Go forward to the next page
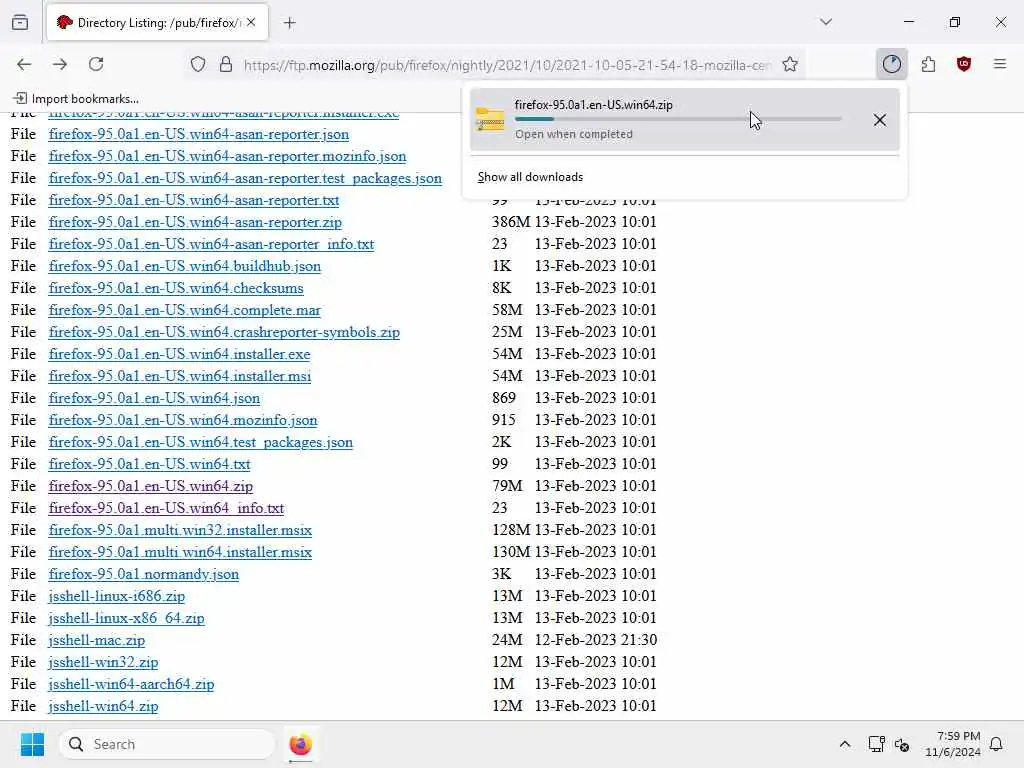 coord(60,64)
